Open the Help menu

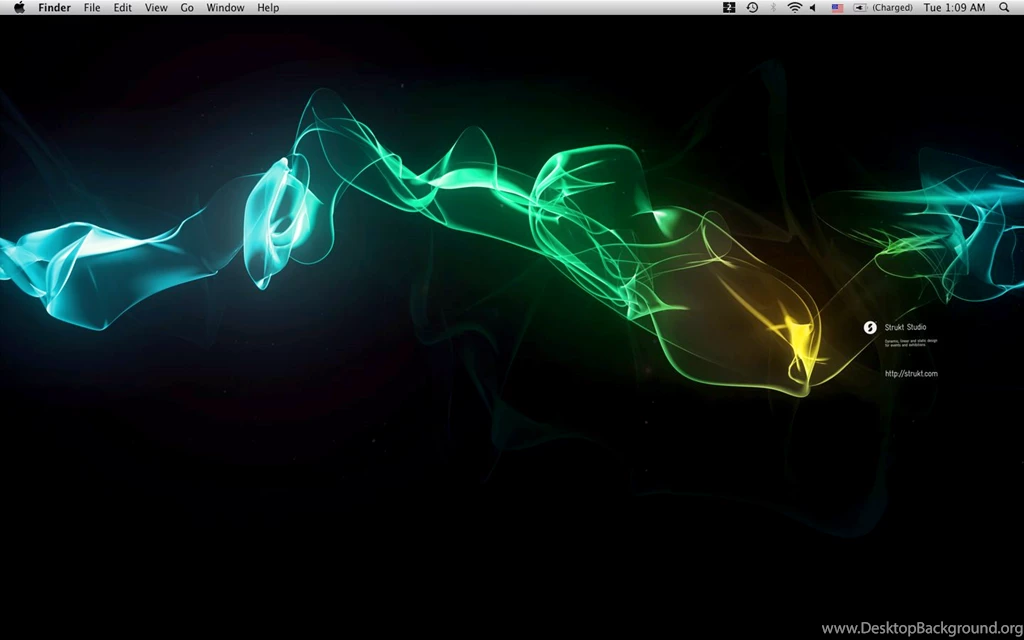pyautogui.click(x=268, y=8)
